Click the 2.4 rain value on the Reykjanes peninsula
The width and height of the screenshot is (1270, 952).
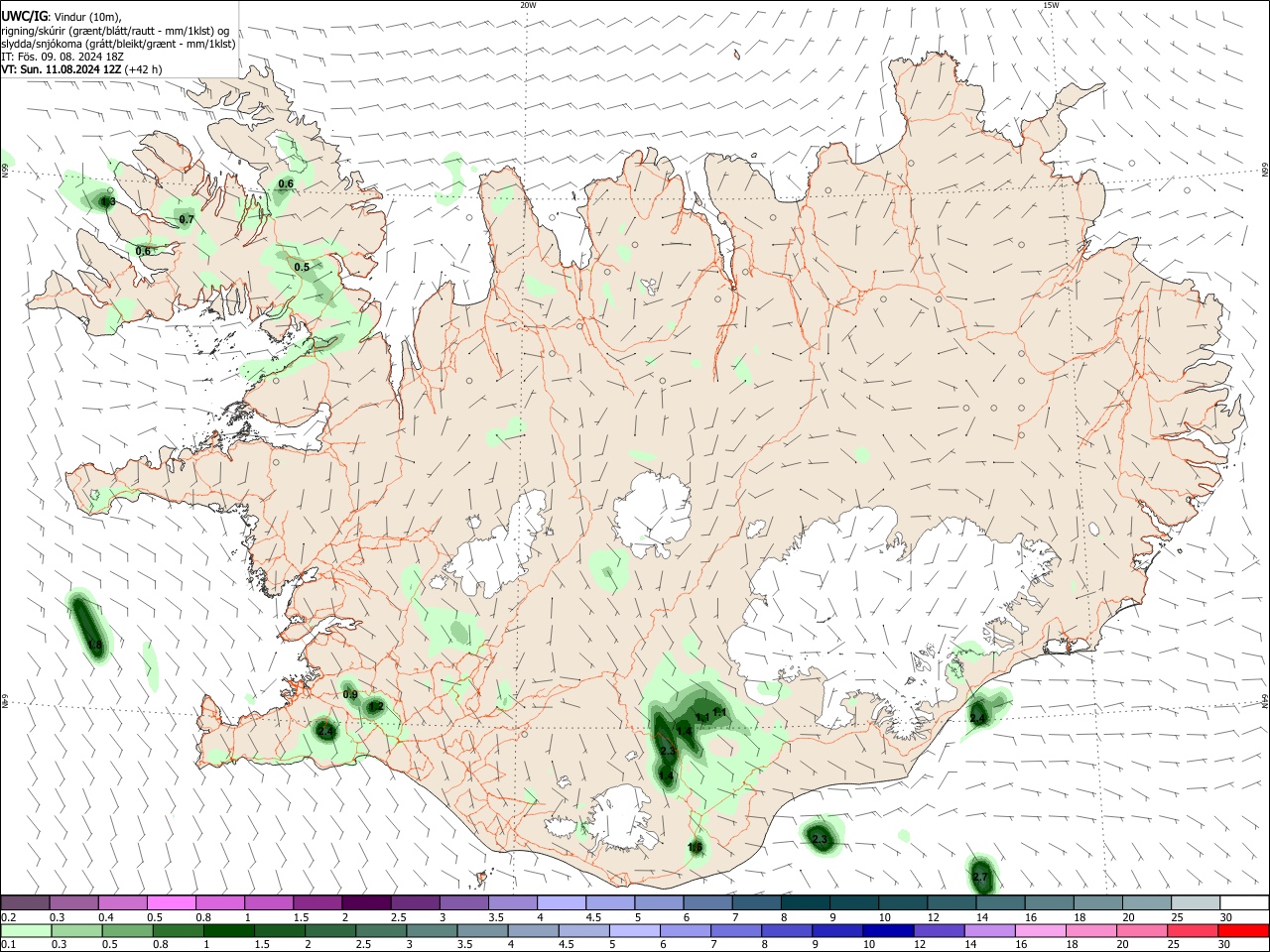point(325,730)
